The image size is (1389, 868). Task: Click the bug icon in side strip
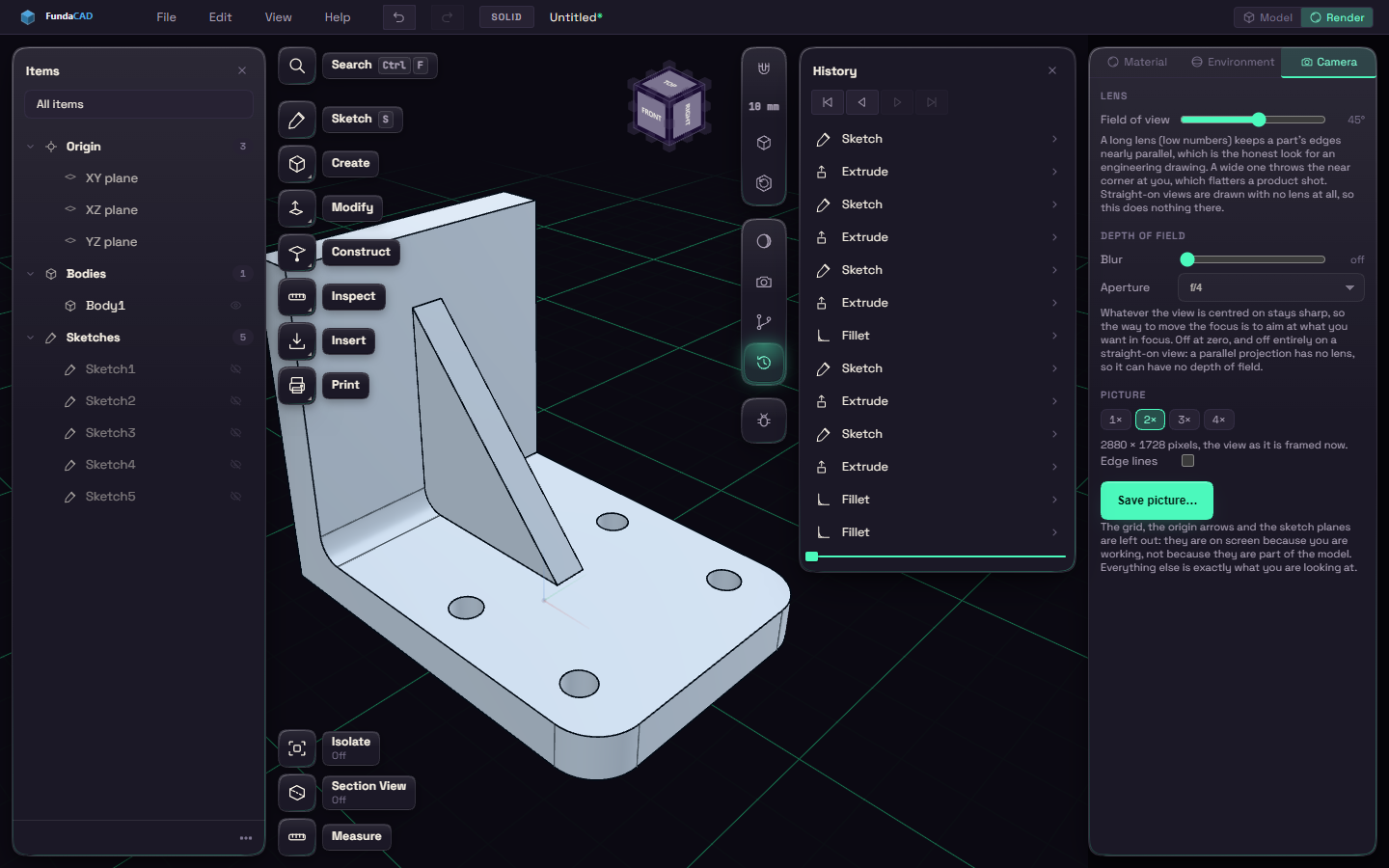[764, 420]
